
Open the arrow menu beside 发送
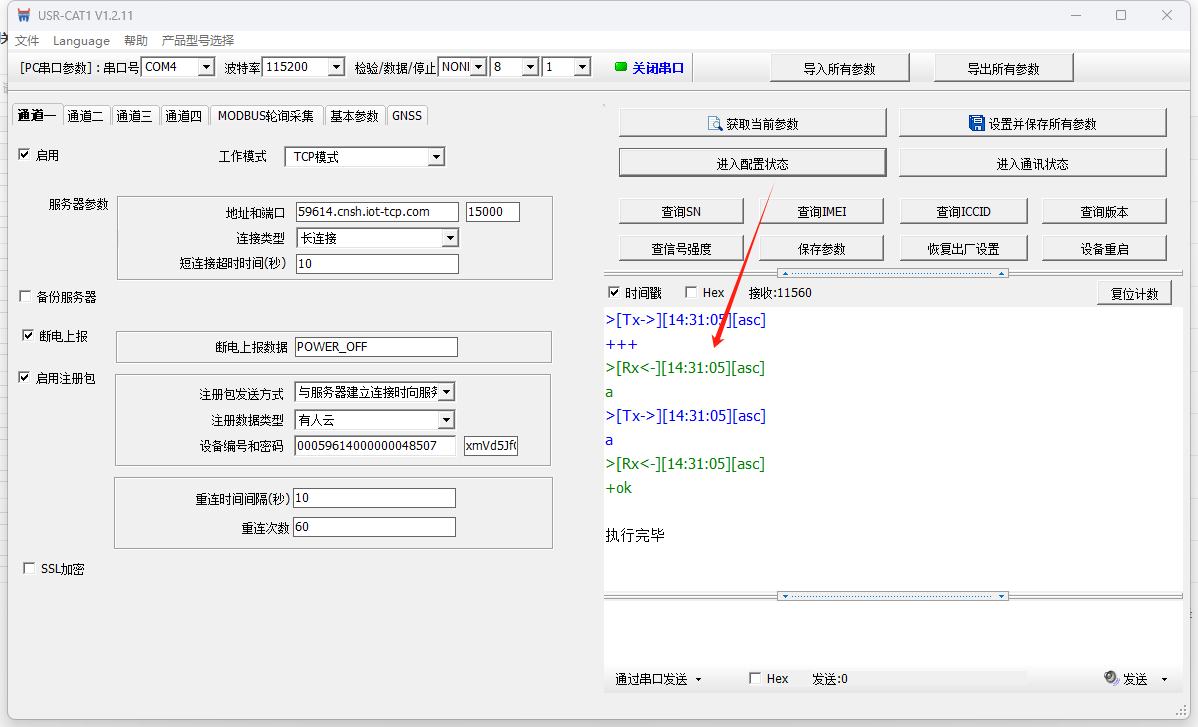coord(1164,680)
